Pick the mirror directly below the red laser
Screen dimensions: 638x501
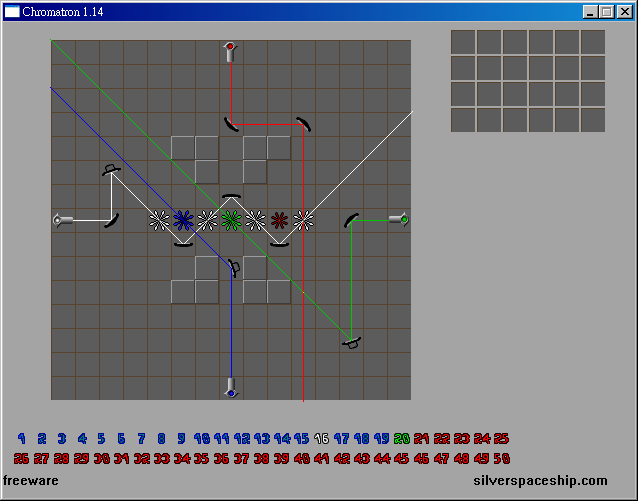coord(232,124)
